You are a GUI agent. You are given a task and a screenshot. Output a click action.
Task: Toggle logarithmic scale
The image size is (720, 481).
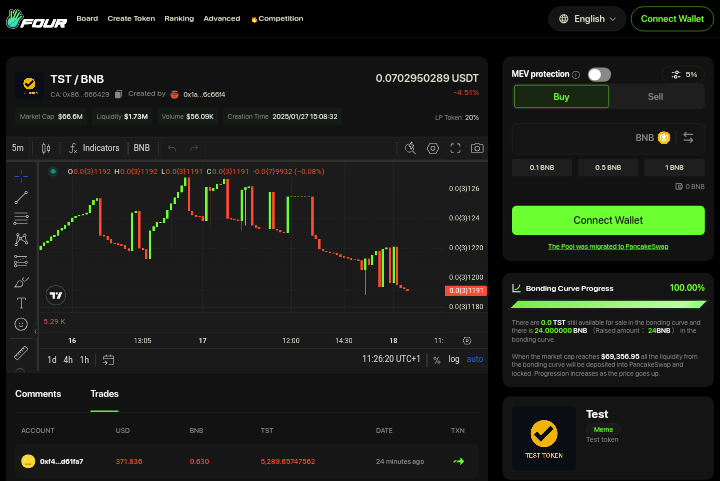(454, 359)
